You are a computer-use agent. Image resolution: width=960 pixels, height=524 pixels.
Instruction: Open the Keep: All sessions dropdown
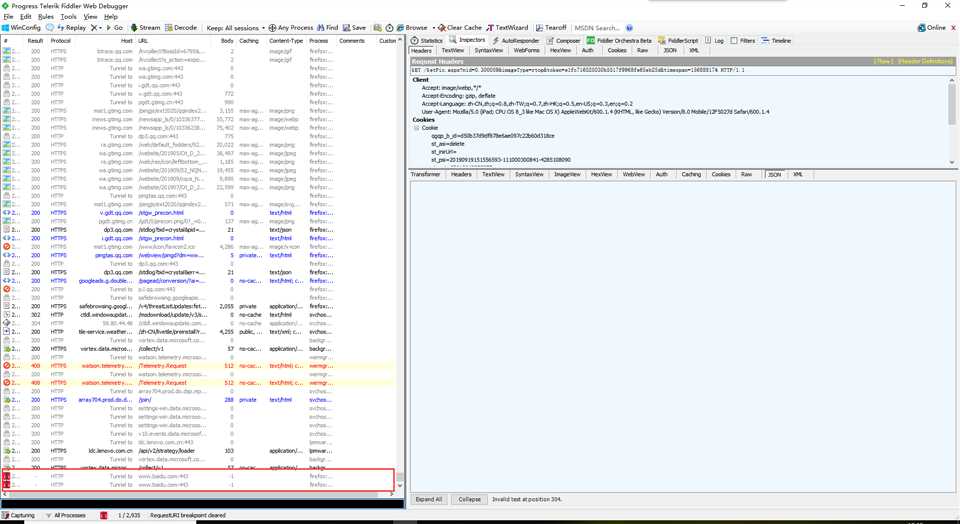coord(236,28)
